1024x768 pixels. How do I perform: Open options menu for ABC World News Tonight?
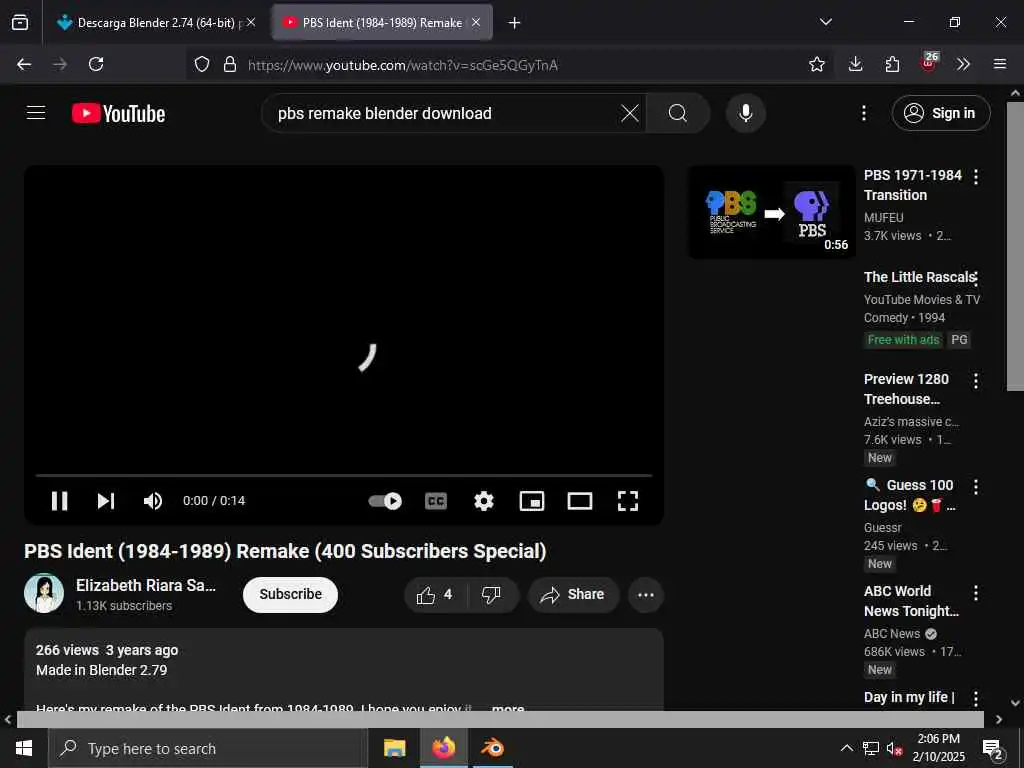(x=976, y=593)
